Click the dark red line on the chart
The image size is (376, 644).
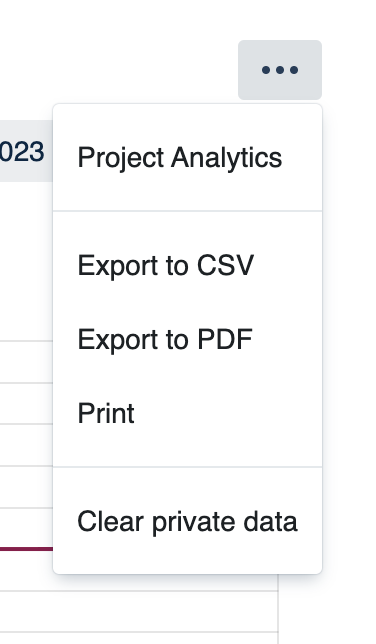pos(26,549)
